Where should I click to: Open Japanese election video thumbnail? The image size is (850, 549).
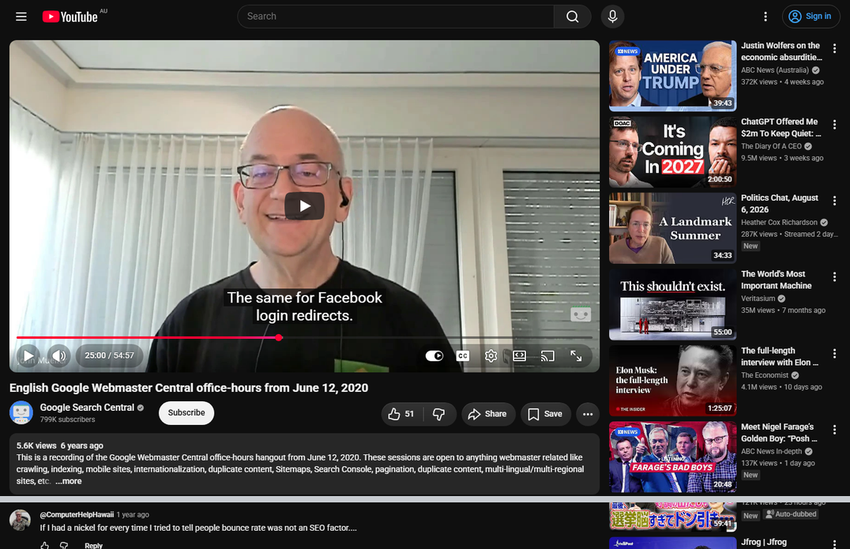click(x=673, y=516)
